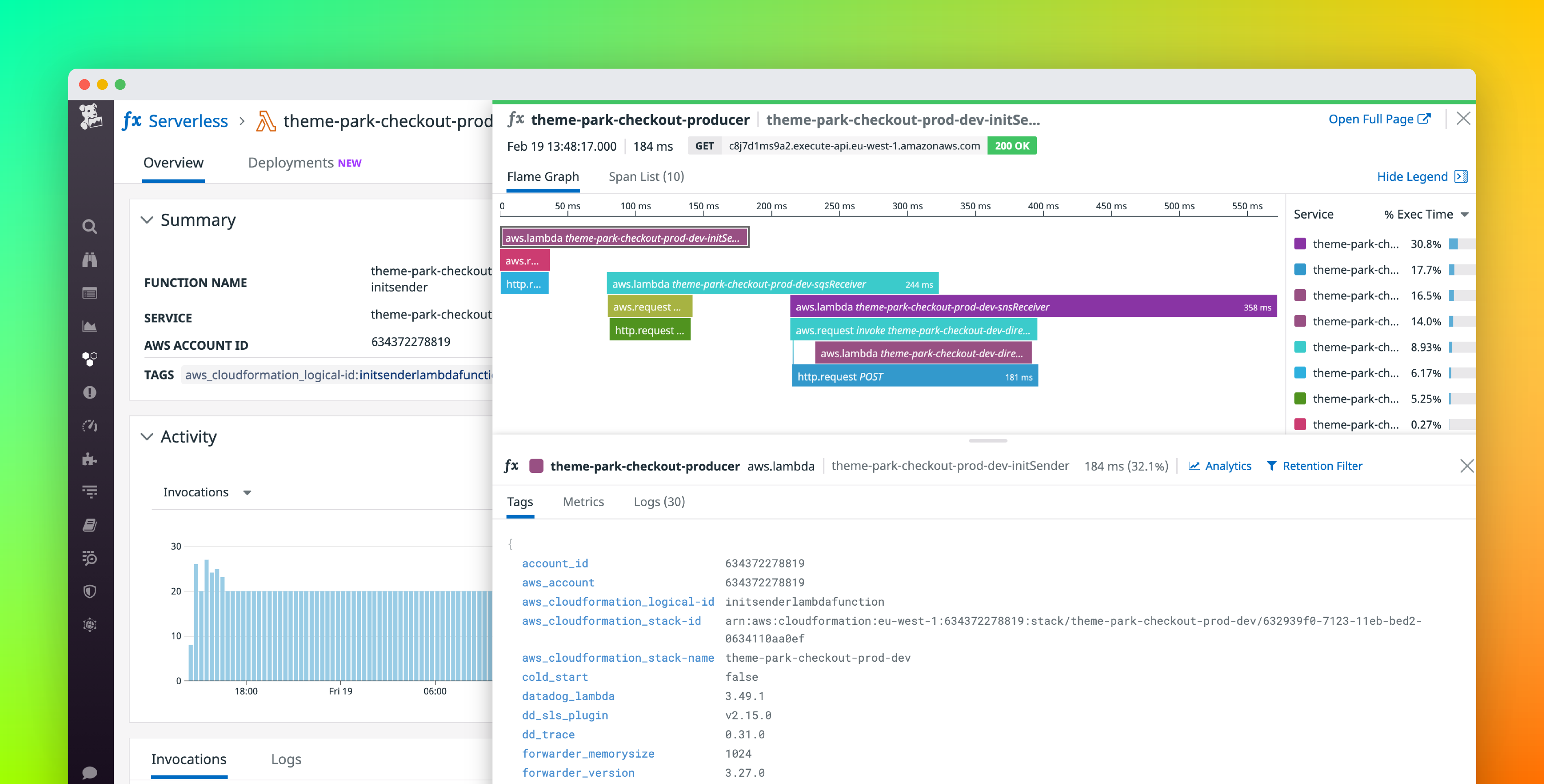1544x784 pixels.
Task: Click the external-link icon after Open Full Page
Action: pos(1424,119)
